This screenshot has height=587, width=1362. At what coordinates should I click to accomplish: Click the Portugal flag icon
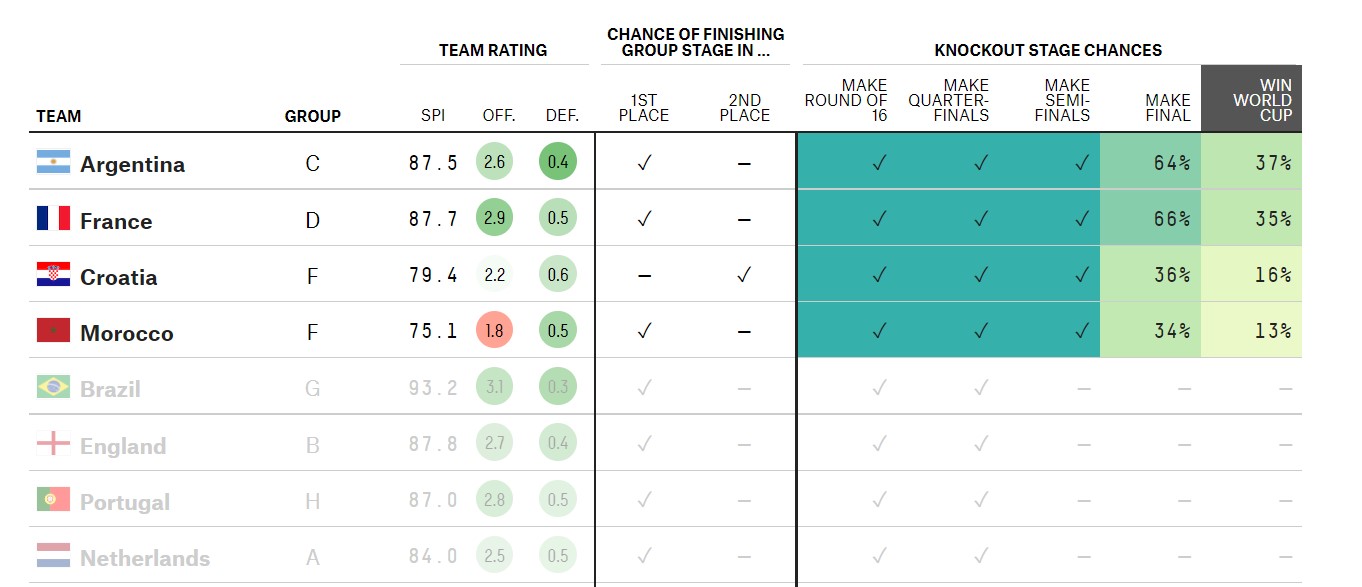pyautogui.click(x=53, y=500)
